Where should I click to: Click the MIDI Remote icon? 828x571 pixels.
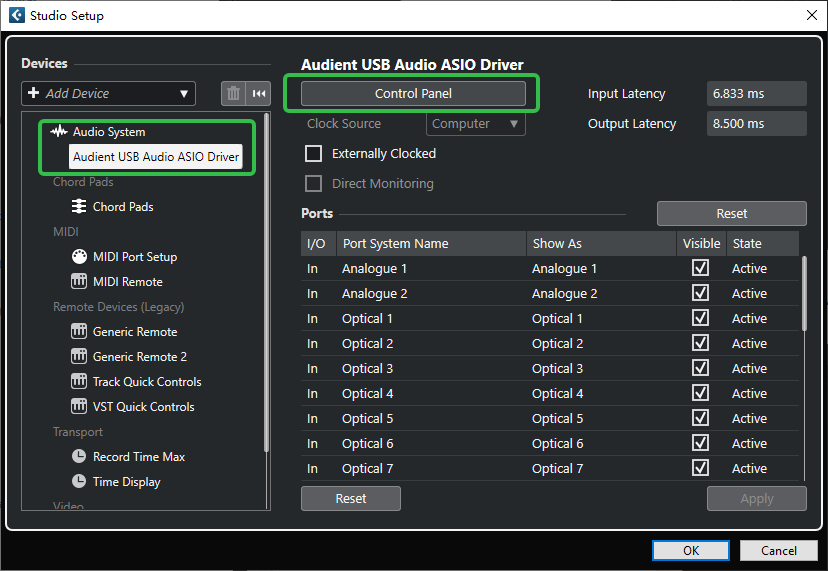(x=79, y=281)
